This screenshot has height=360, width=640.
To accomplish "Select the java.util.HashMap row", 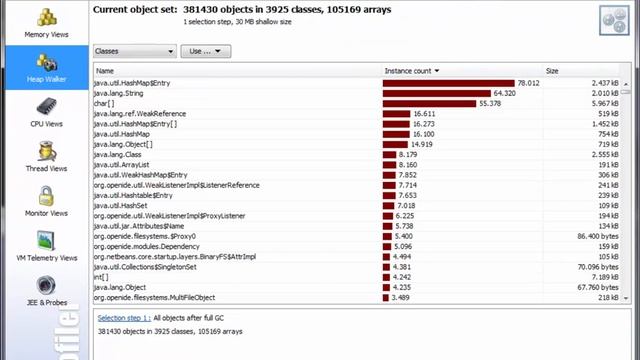I will (x=357, y=134).
